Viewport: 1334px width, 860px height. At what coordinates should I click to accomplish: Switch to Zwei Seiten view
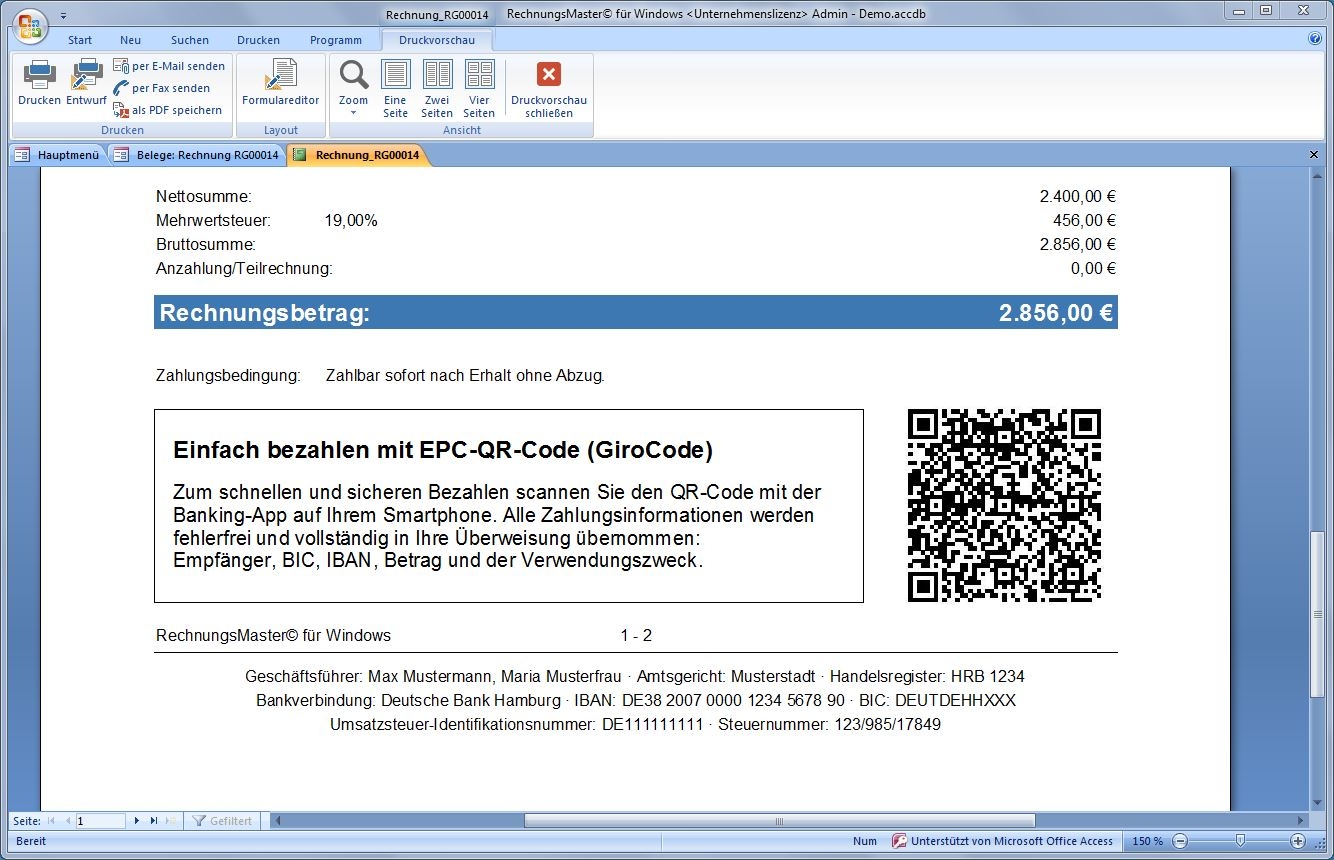tap(437, 88)
